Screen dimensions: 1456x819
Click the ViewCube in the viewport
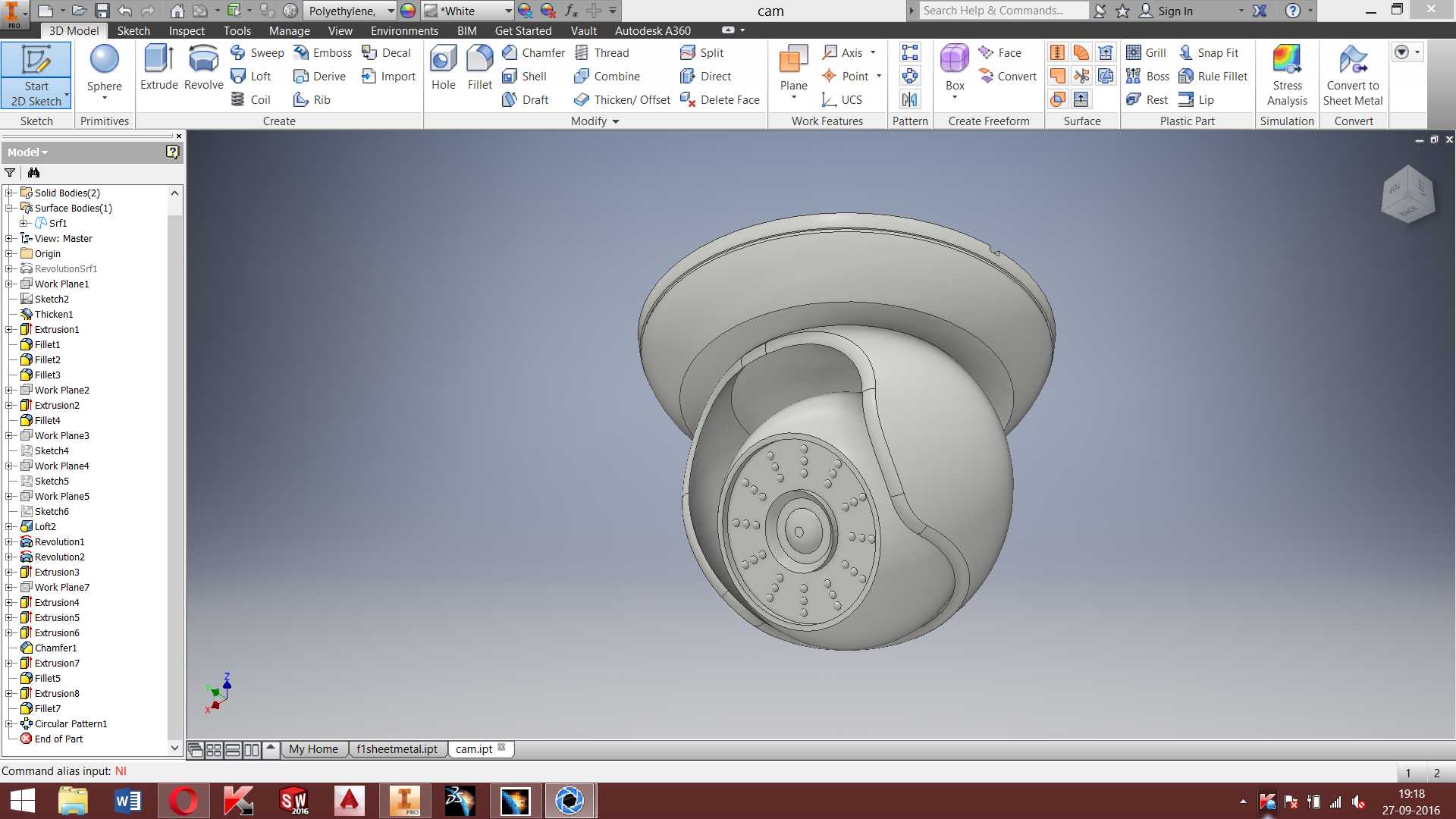coord(1407,195)
